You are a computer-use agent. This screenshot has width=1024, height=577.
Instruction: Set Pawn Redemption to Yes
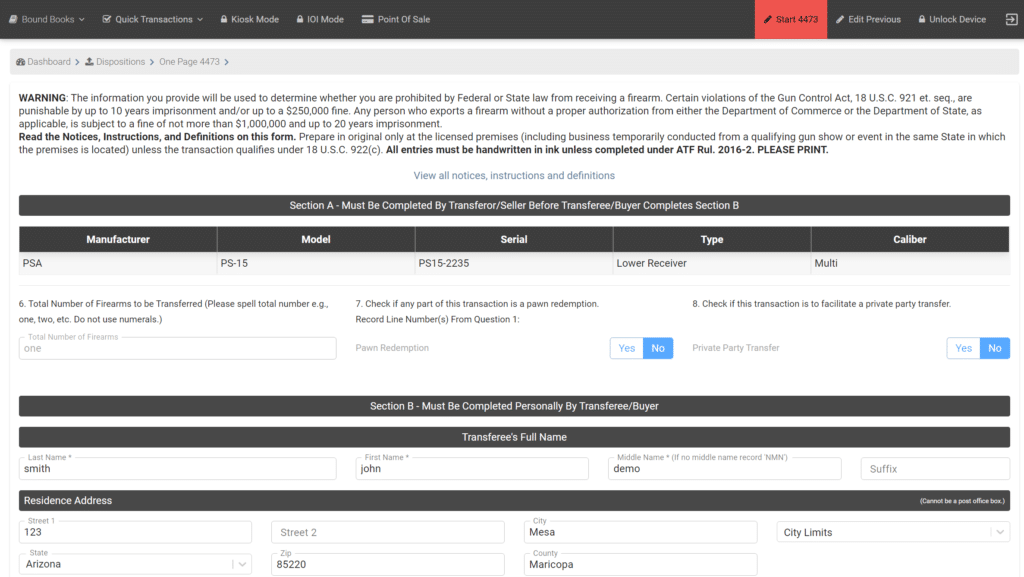[627, 347]
